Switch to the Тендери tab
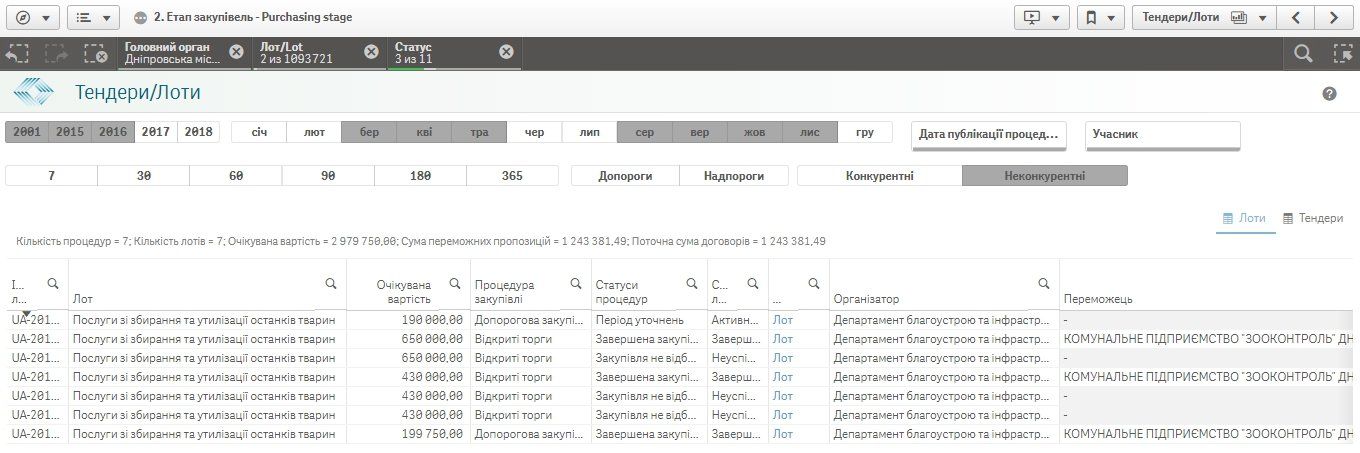1360x453 pixels. coord(1313,218)
